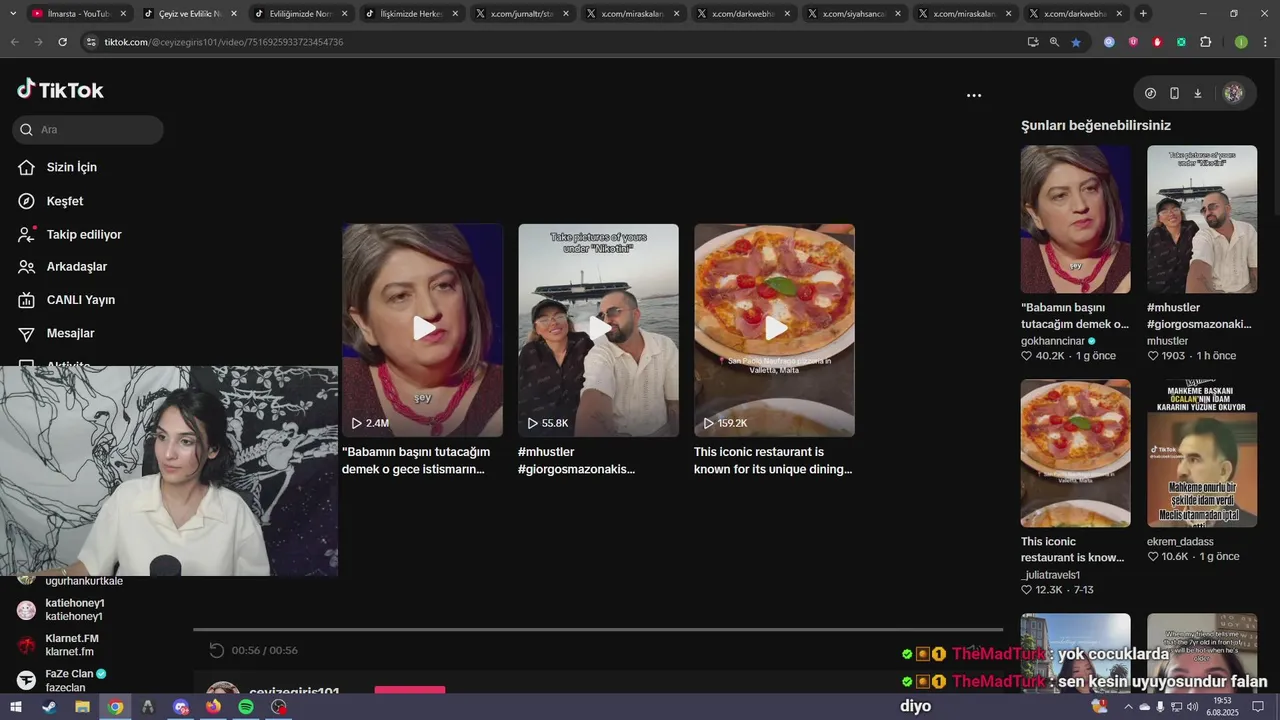
Task: Seek on the video progress bar
Action: tap(598, 630)
